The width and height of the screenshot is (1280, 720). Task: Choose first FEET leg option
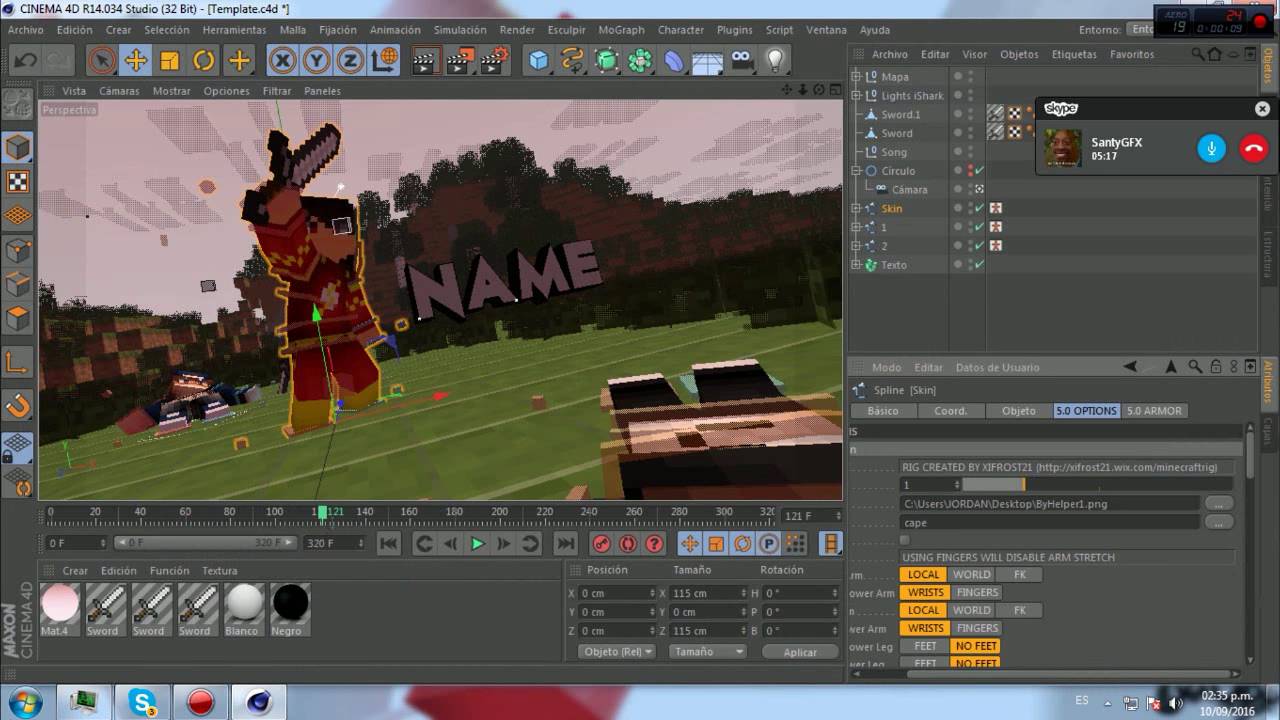[x=925, y=646]
